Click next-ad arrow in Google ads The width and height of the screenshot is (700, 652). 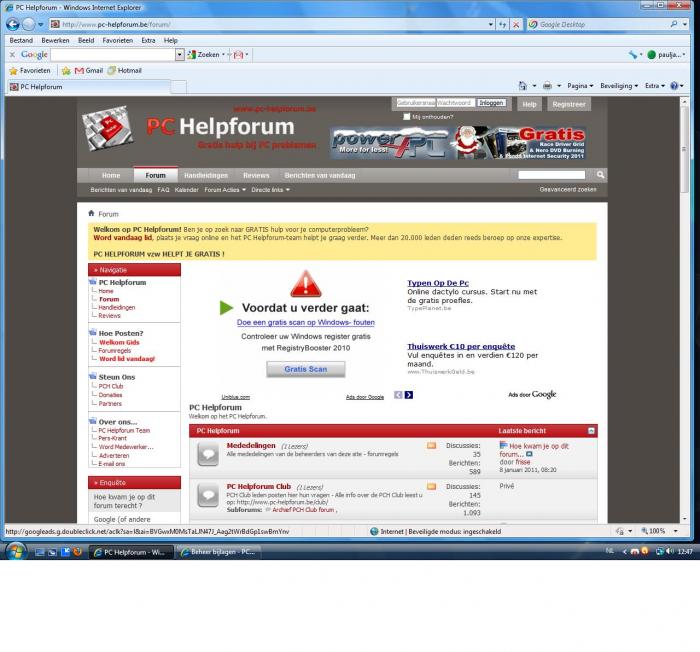pos(408,395)
